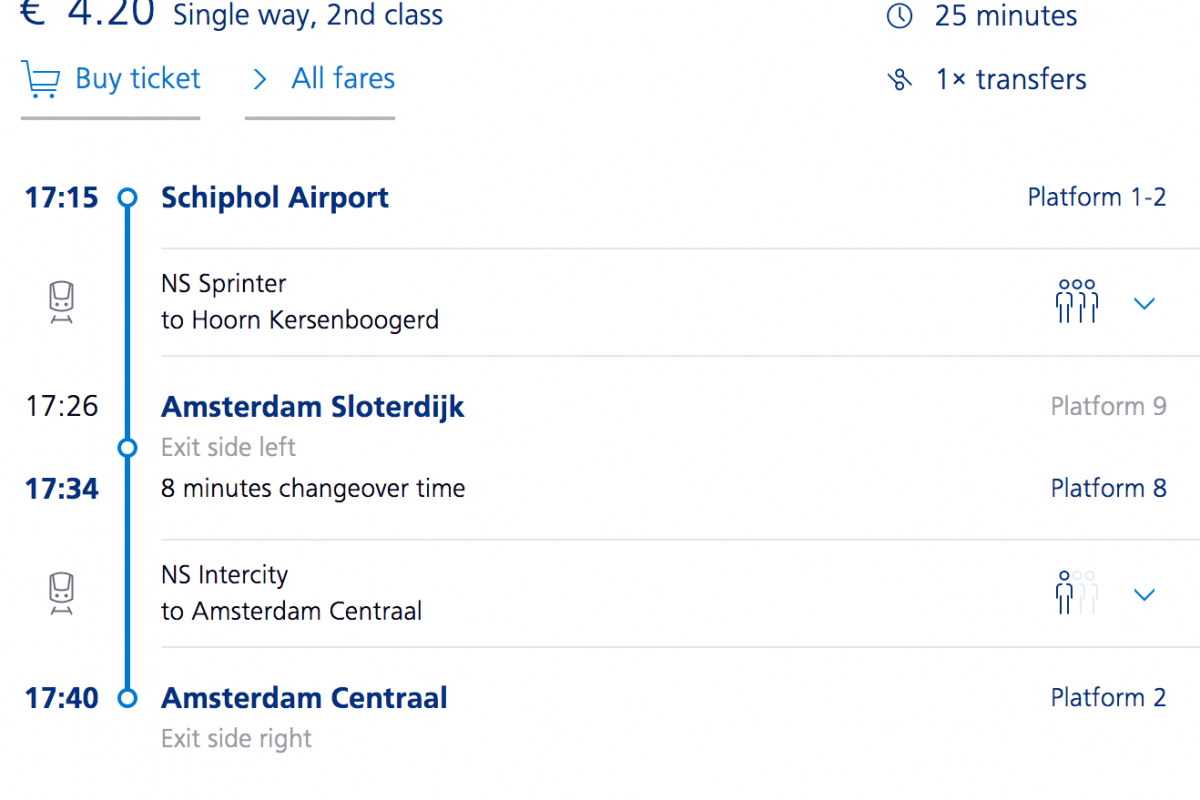Click the NS Sprinter train icon
This screenshot has height=800, width=1200.
coord(62,302)
